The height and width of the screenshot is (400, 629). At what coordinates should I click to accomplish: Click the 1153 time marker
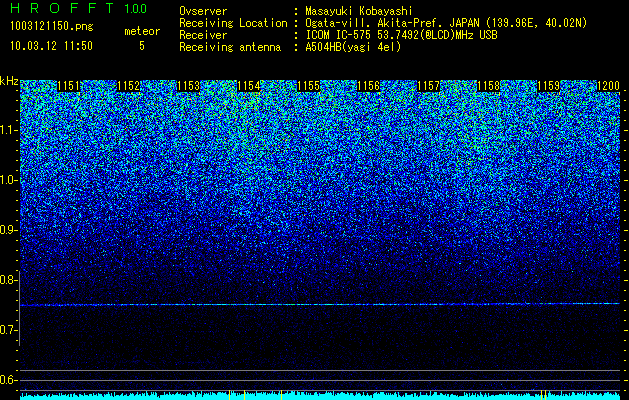189,86
